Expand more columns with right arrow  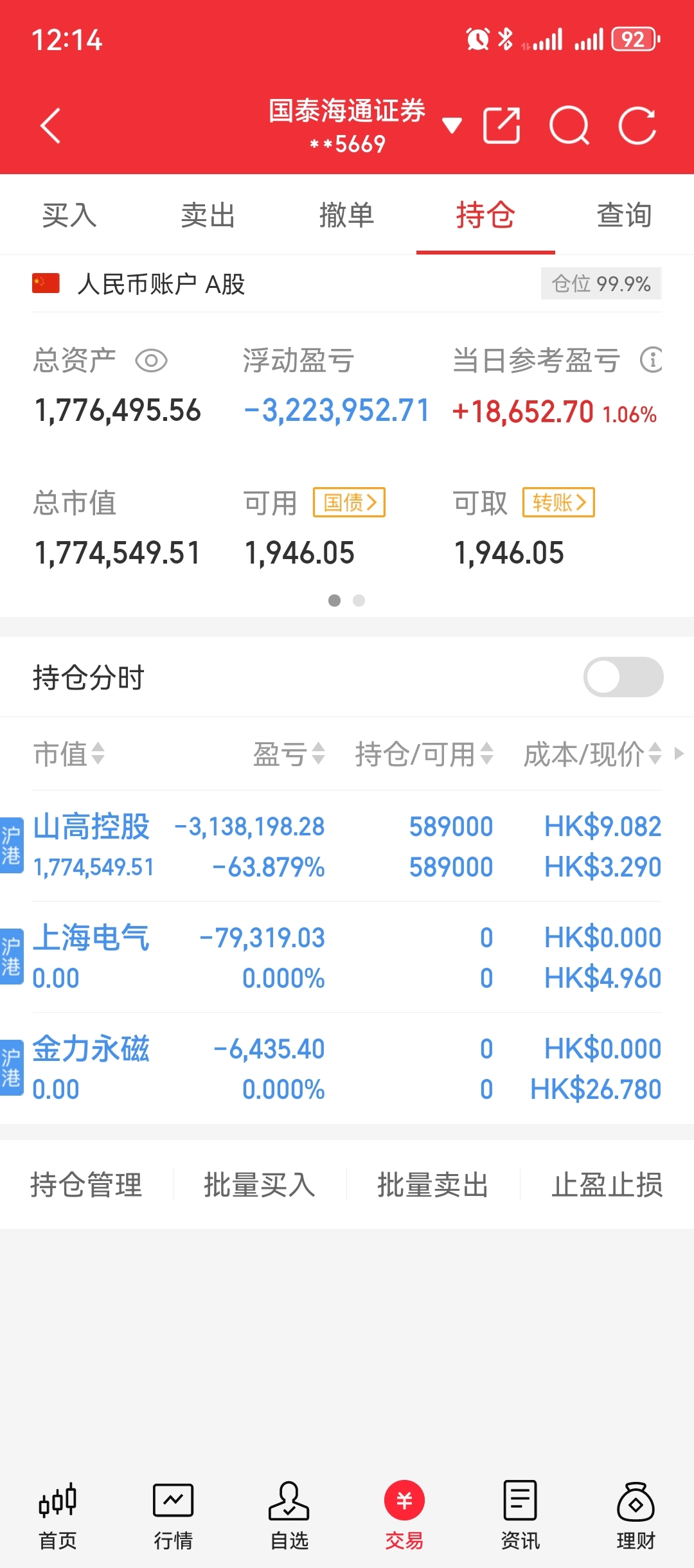679,753
